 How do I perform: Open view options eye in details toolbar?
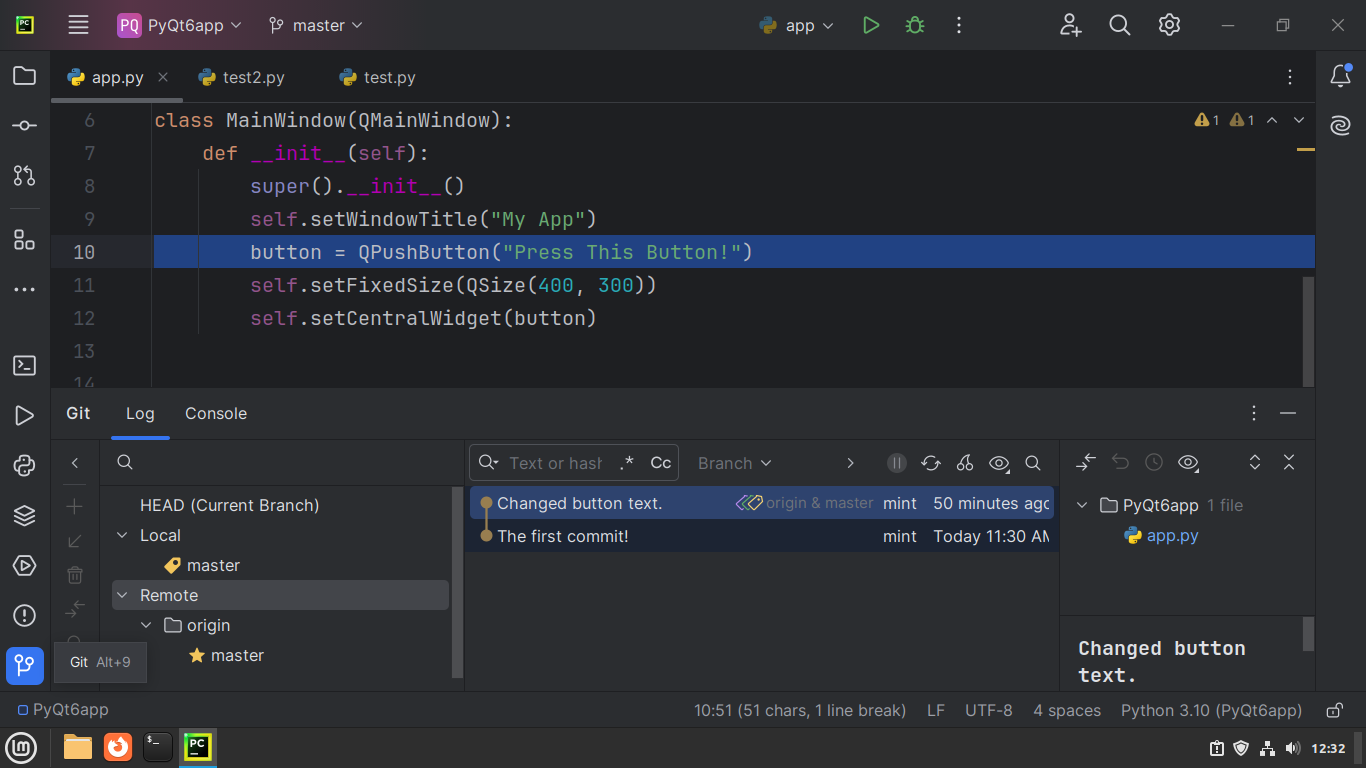point(1188,462)
